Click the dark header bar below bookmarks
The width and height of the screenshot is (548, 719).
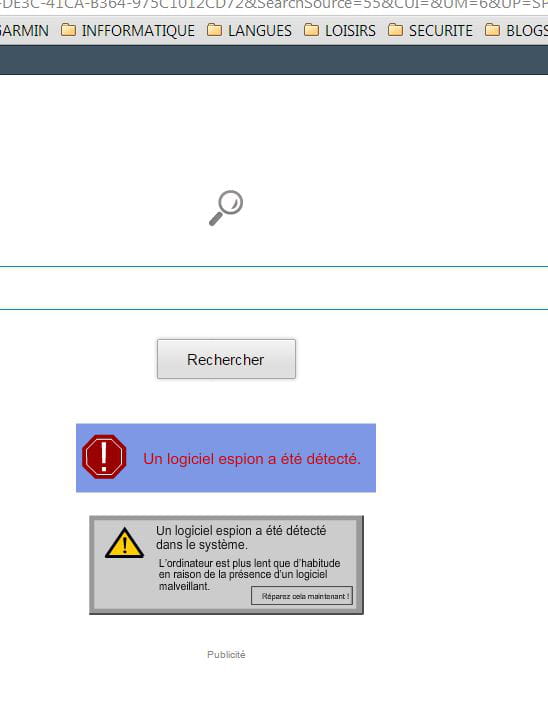click(274, 60)
